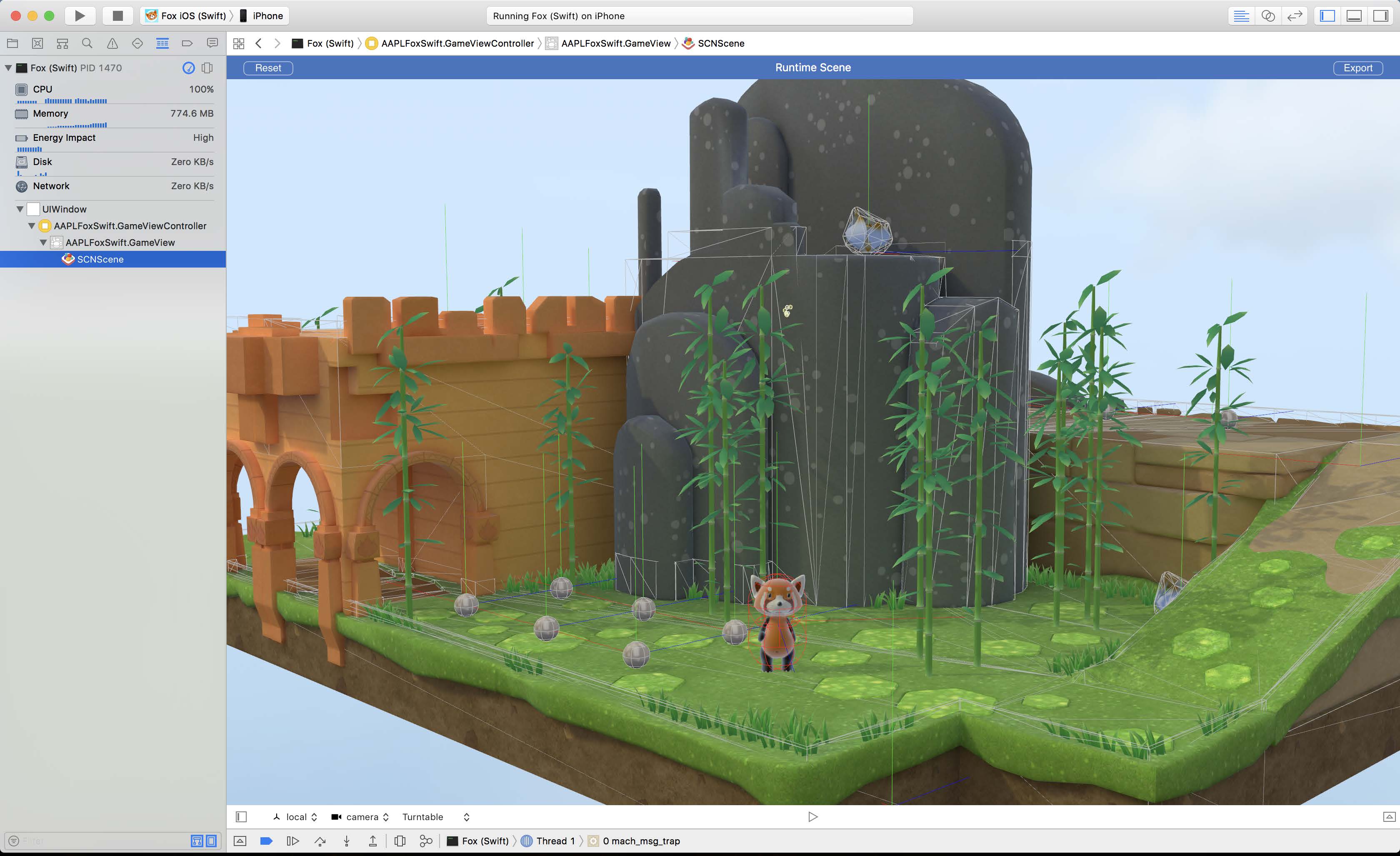
Task: Open the Project navigator folder icon
Action: (12, 43)
